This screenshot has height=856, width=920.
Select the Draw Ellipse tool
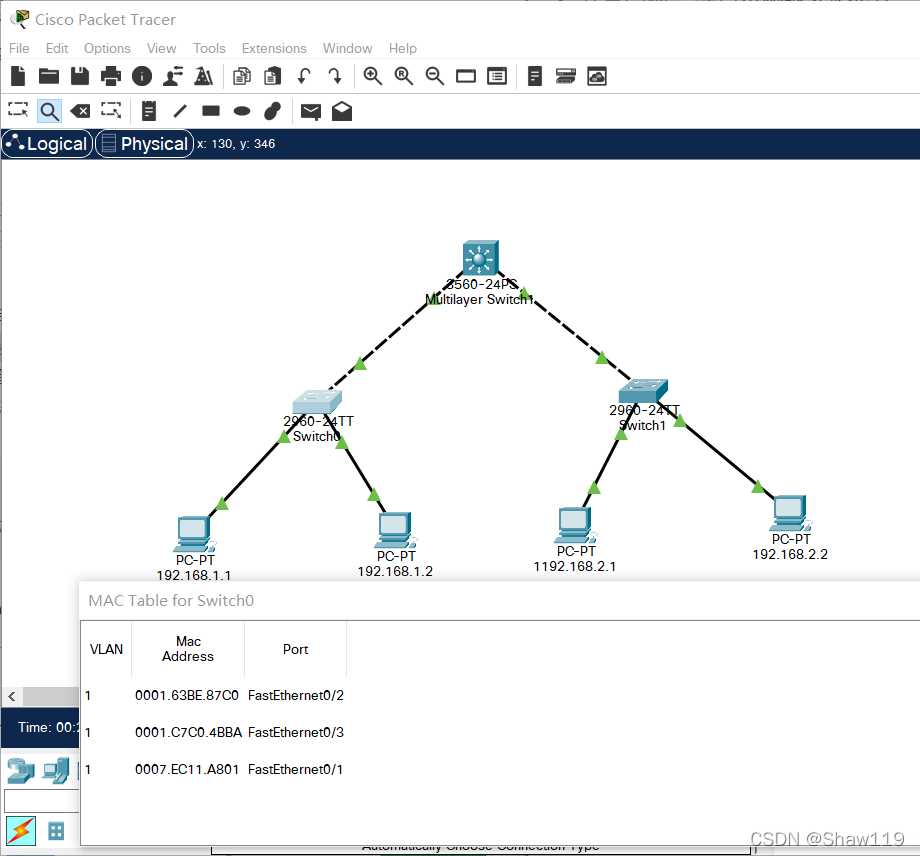[x=242, y=111]
